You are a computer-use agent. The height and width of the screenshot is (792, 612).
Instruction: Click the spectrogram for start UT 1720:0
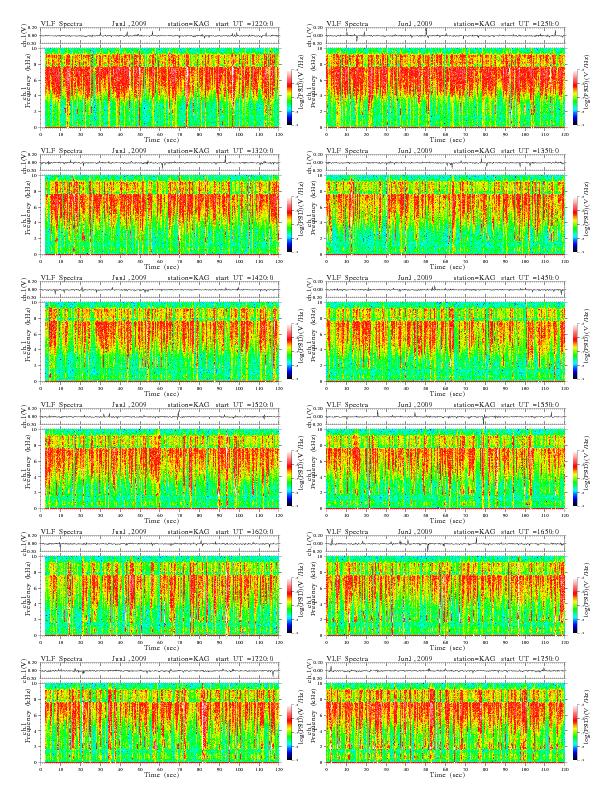tap(160, 723)
